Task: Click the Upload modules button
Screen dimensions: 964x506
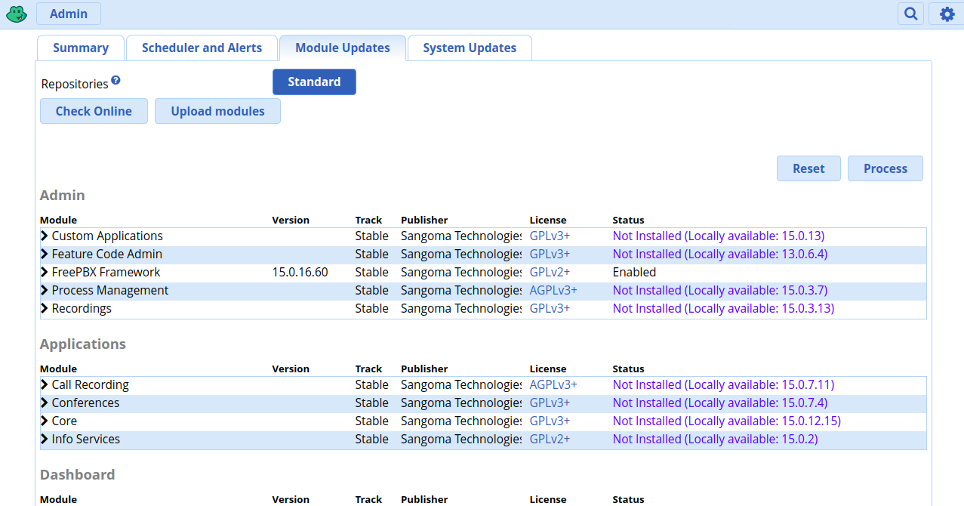Action: (x=218, y=111)
